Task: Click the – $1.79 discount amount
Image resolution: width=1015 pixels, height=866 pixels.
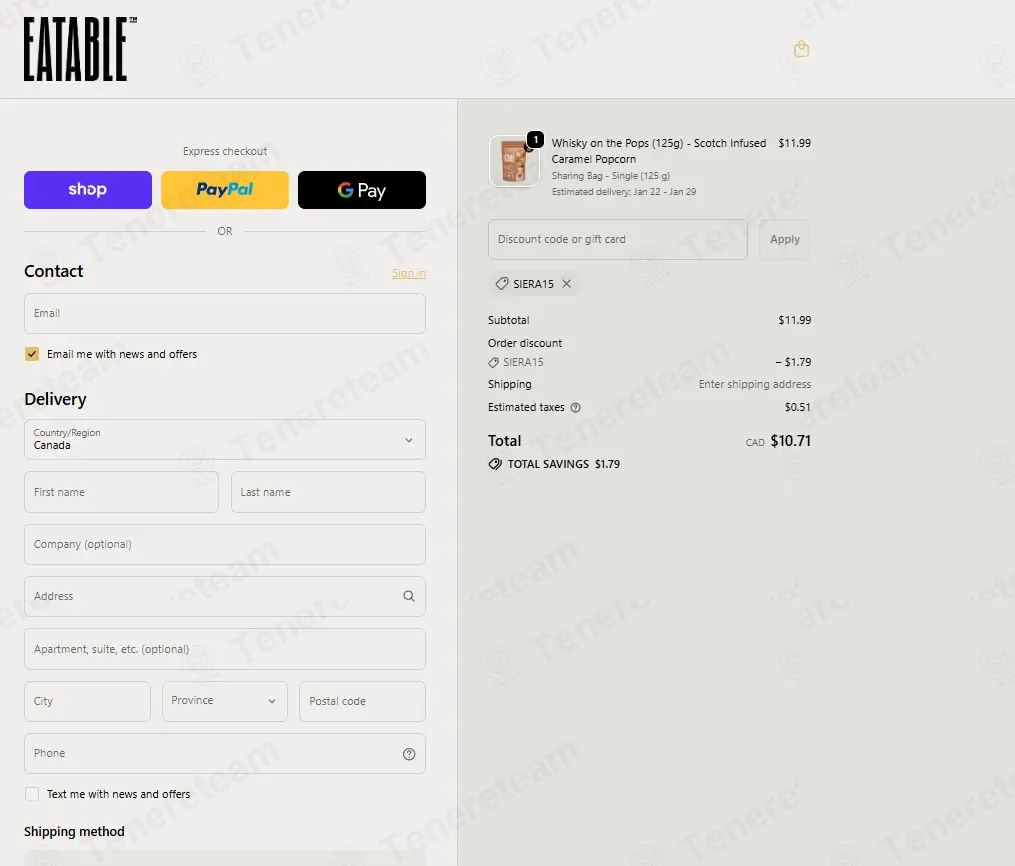Action: (793, 362)
